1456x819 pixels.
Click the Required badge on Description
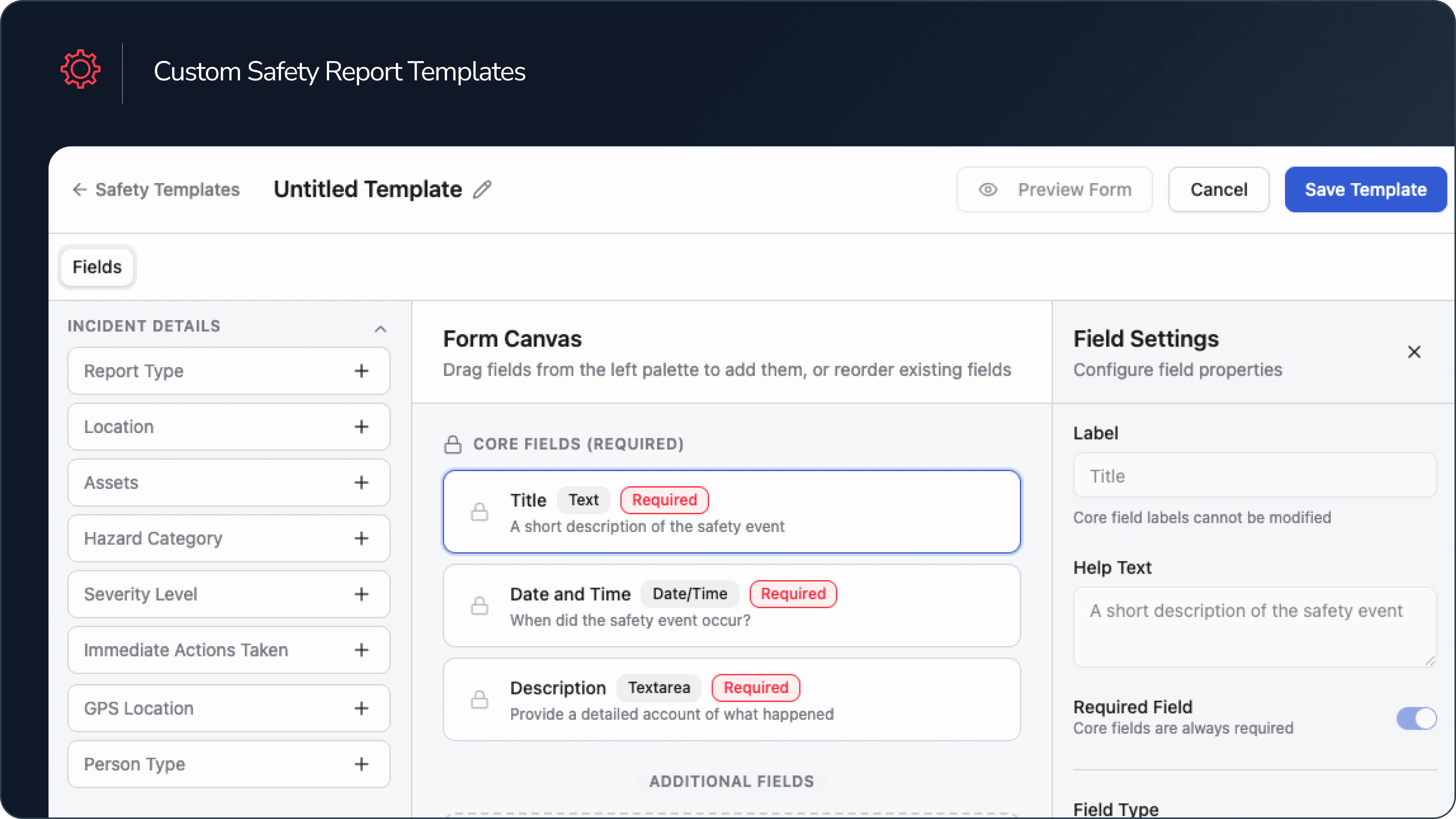click(x=756, y=687)
